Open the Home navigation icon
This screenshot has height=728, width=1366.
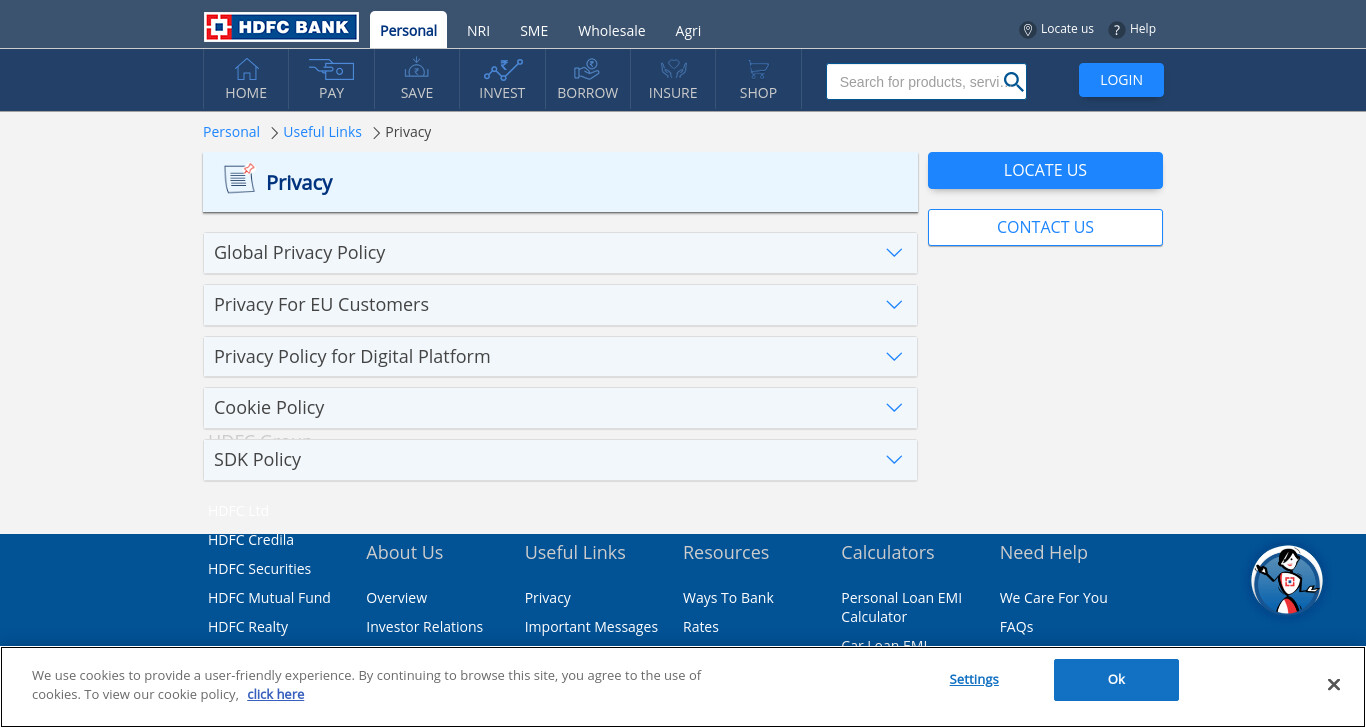pos(246,70)
